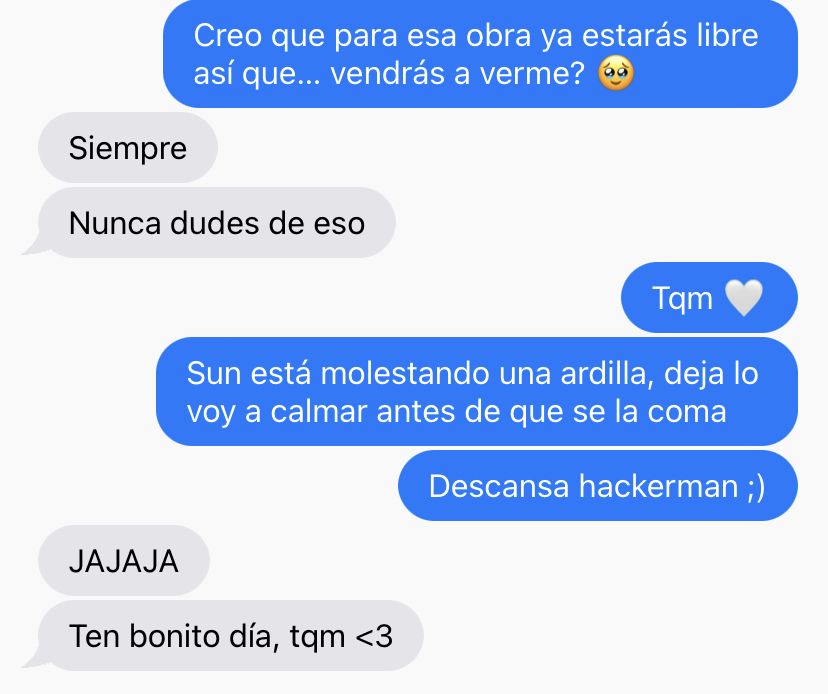Click the ';)' wink in Descansa message

(756, 487)
